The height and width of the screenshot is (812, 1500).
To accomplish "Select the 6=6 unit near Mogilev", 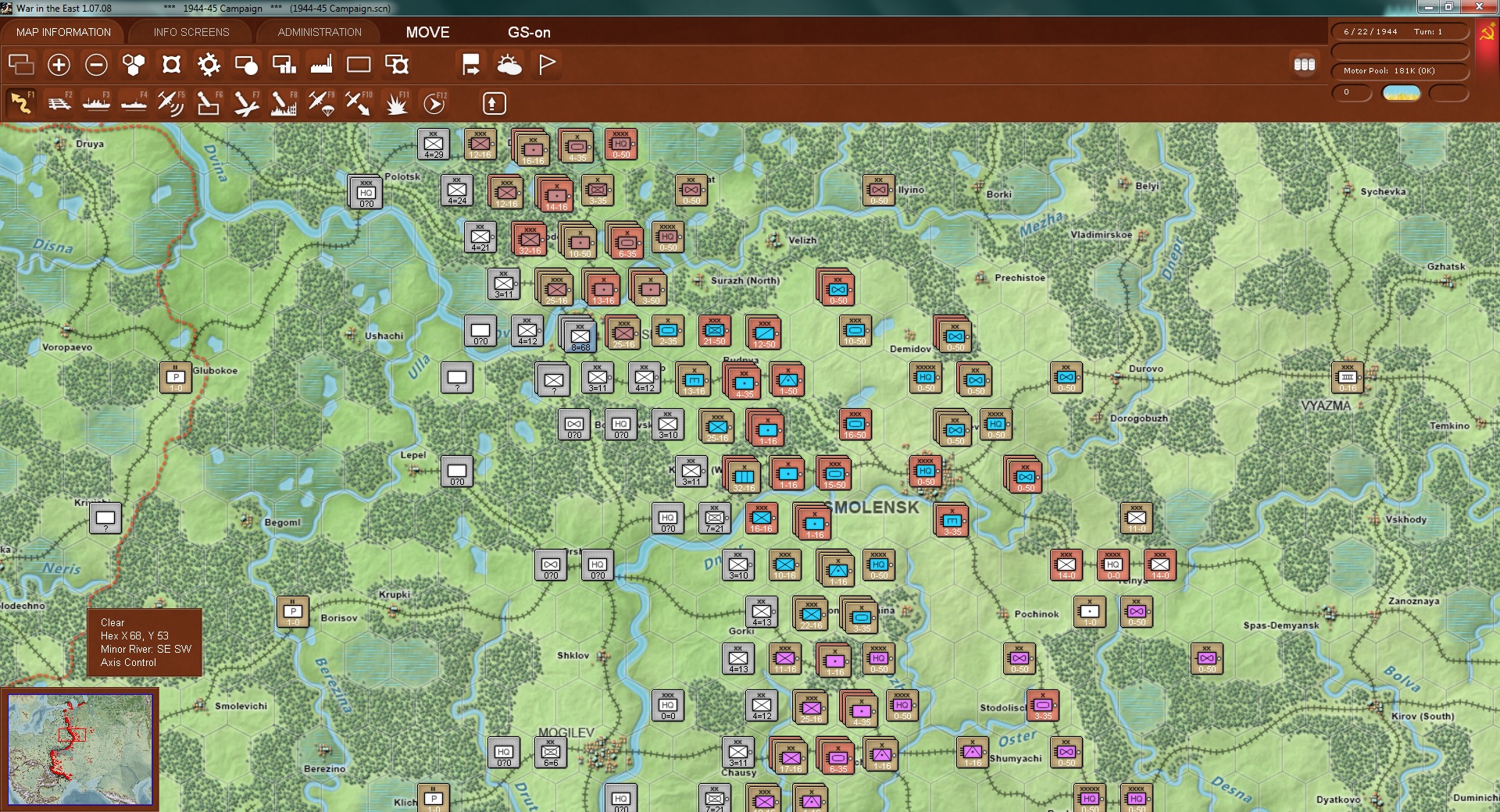I will [x=551, y=753].
